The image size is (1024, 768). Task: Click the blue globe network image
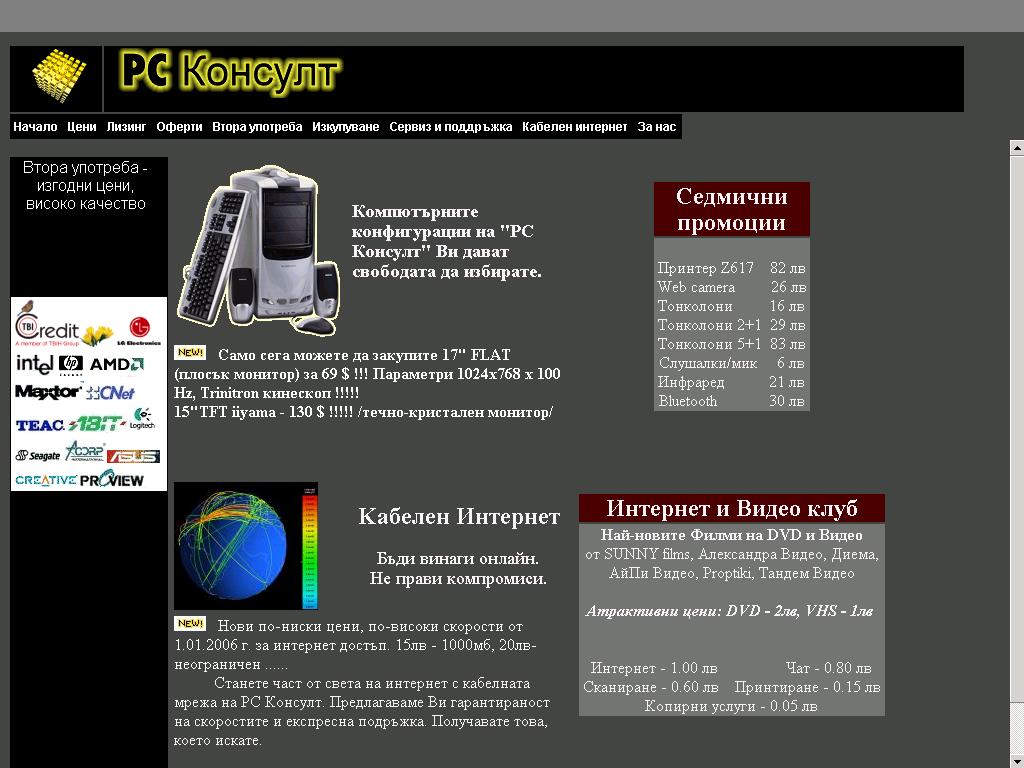[246, 546]
